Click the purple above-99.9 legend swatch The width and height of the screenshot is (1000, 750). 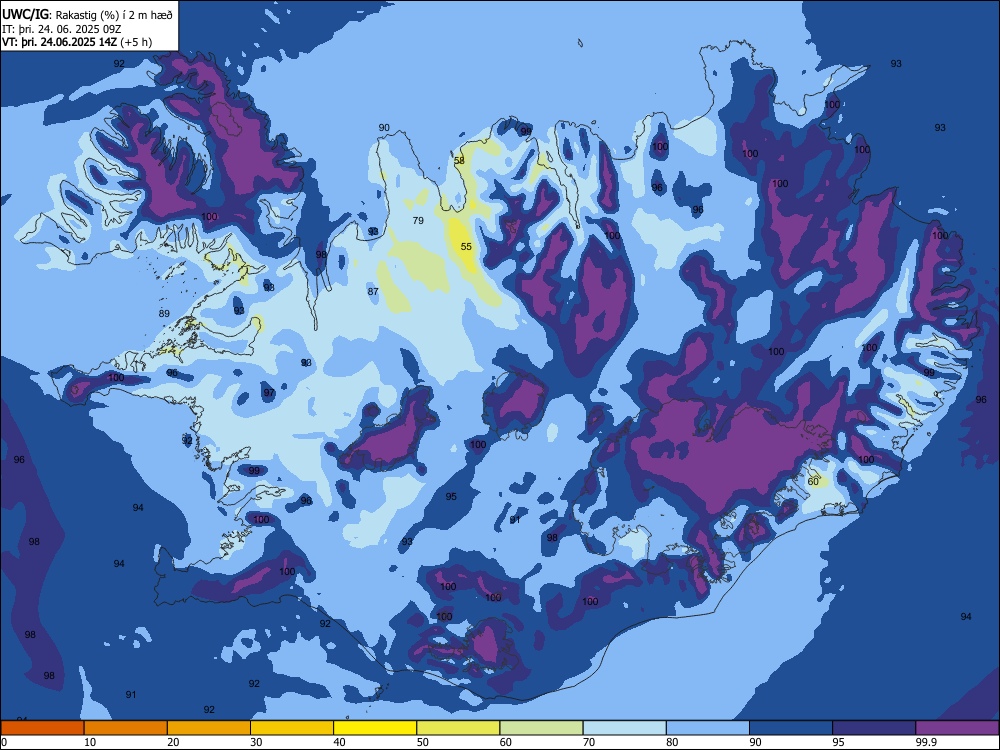(x=957, y=728)
